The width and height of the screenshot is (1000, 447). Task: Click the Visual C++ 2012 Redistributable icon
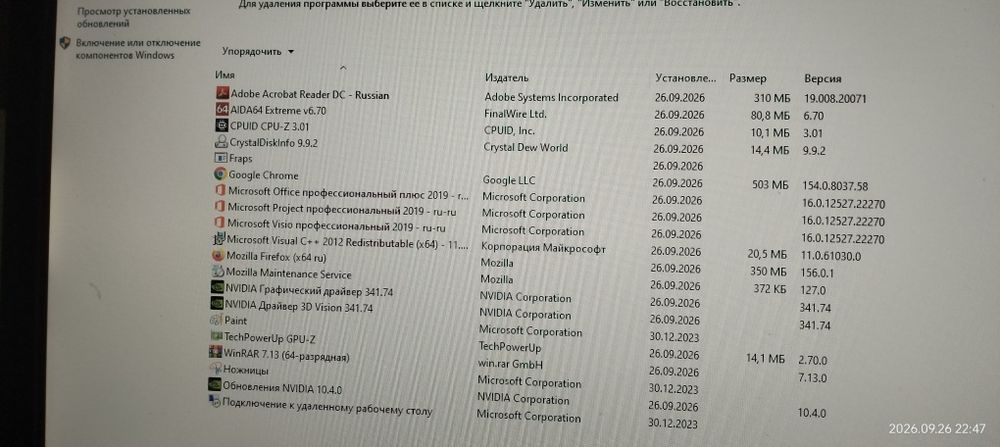[x=219, y=239]
